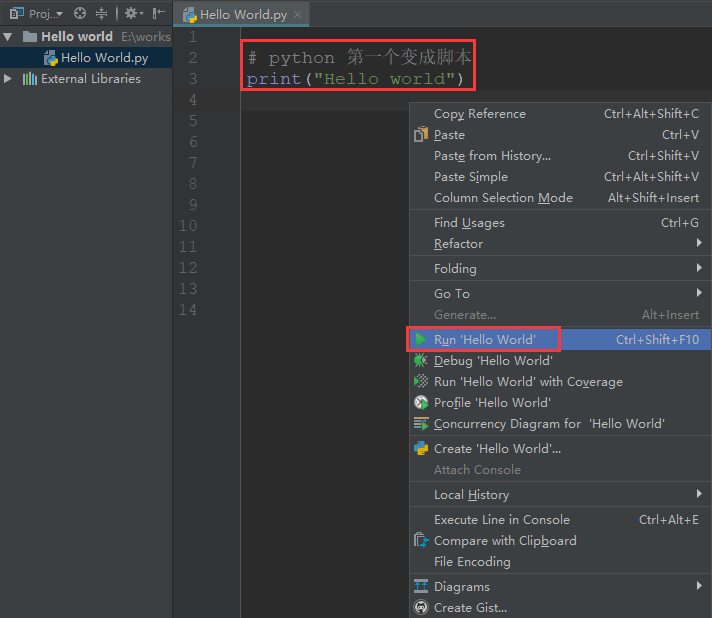The height and width of the screenshot is (618, 712).
Task: Click the GitHub Create Gist icon
Action: point(421,607)
